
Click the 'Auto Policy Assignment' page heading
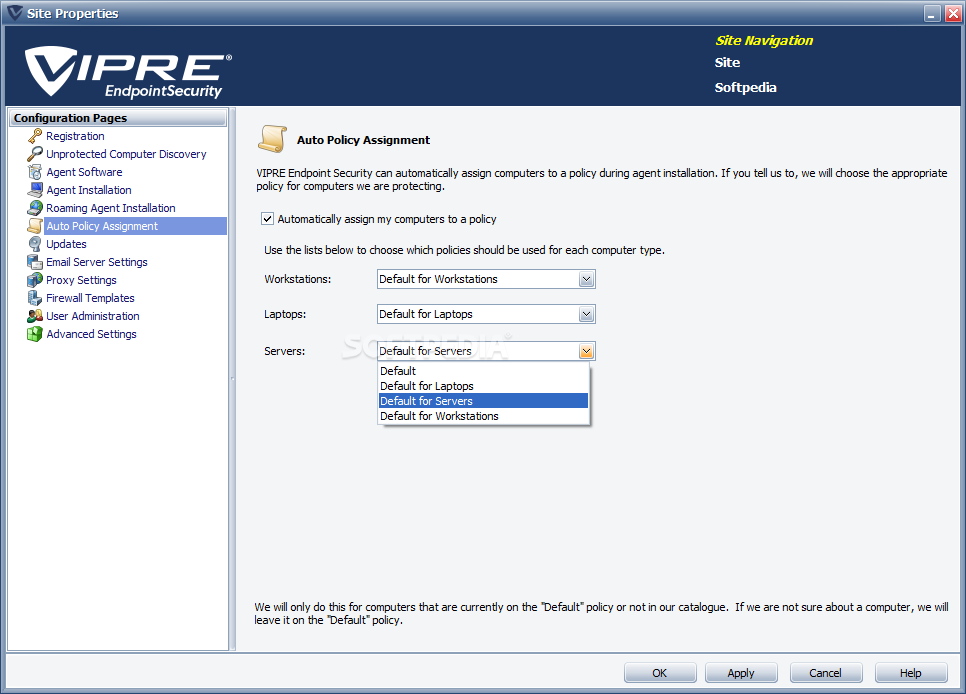pos(363,140)
